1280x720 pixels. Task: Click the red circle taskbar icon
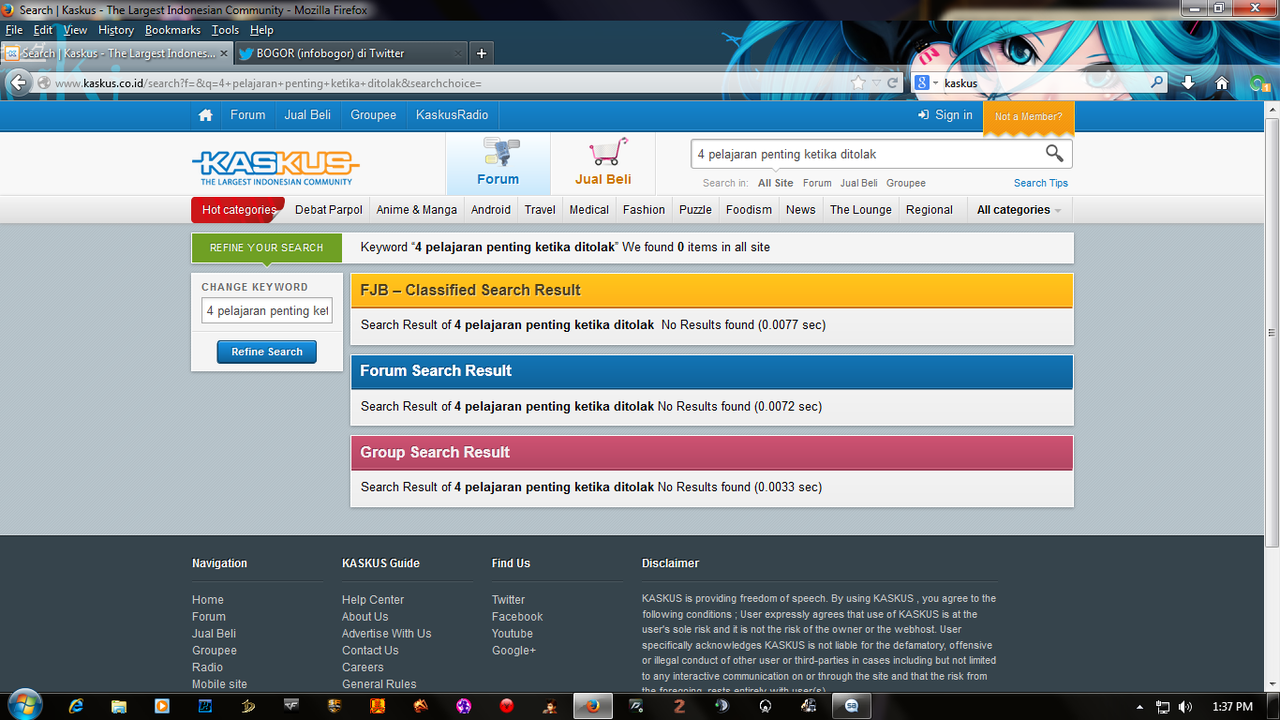[x=507, y=706]
